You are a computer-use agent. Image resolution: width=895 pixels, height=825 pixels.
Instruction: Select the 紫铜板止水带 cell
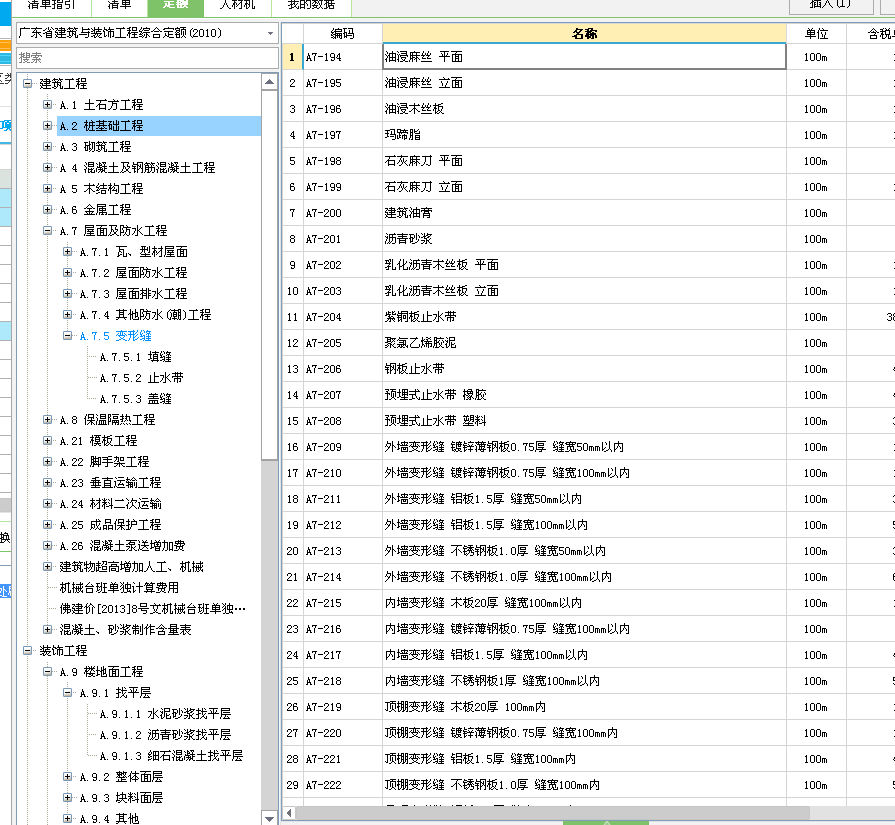tap(584, 317)
